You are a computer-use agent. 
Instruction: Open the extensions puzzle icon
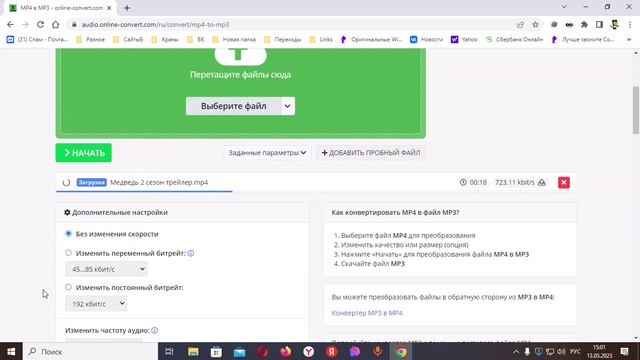pyautogui.click(x=584, y=24)
